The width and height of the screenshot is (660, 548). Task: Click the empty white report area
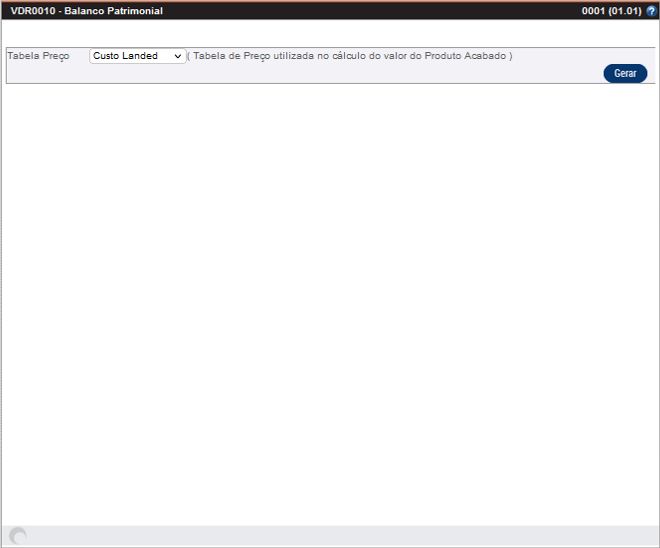pyautogui.click(x=330, y=300)
